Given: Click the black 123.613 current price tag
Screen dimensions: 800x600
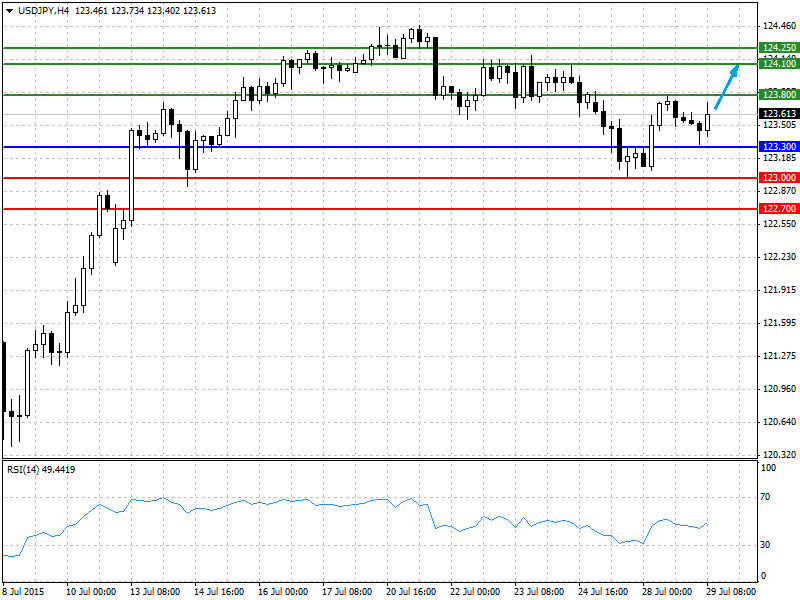Looking at the screenshot, I should (x=779, y=114).
